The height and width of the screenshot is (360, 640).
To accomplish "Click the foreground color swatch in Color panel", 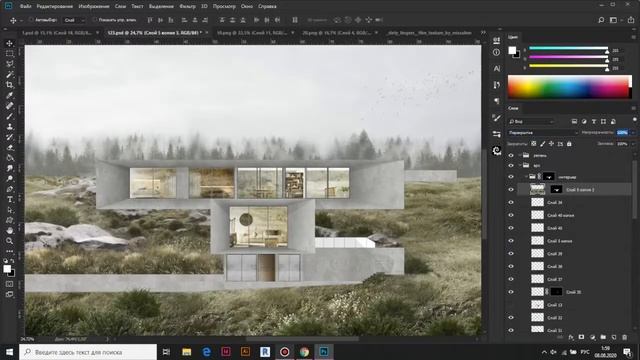I will coord(512,51).
